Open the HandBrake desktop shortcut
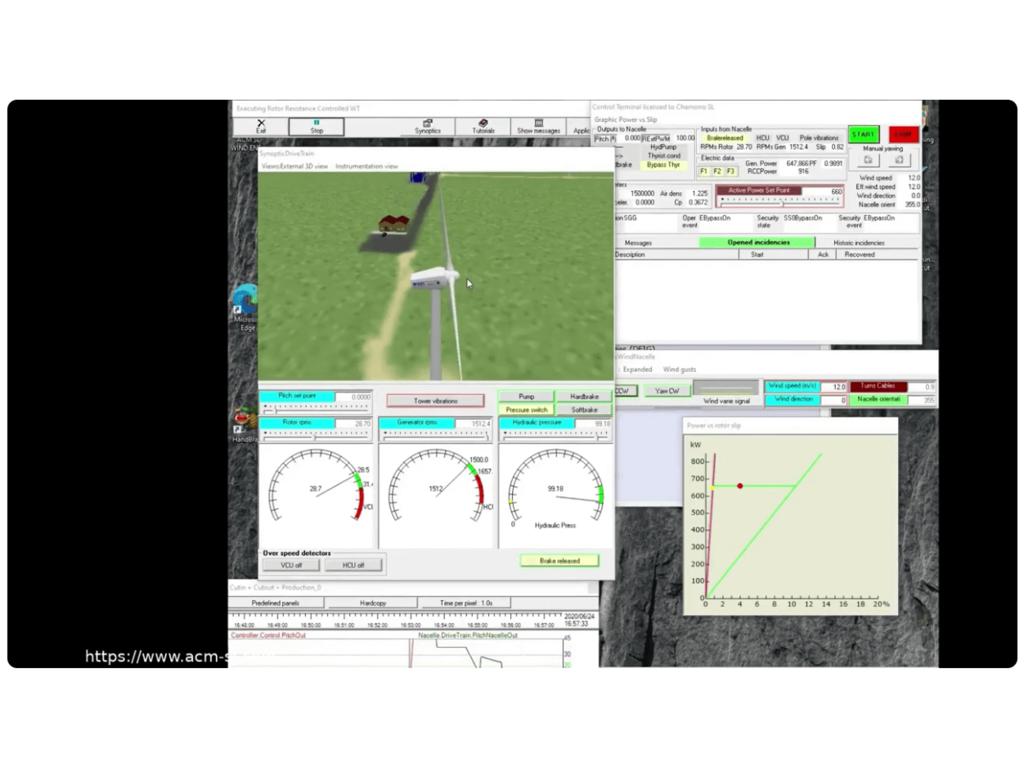Viewport: 1024px width, 768px height. click(244, 425)
